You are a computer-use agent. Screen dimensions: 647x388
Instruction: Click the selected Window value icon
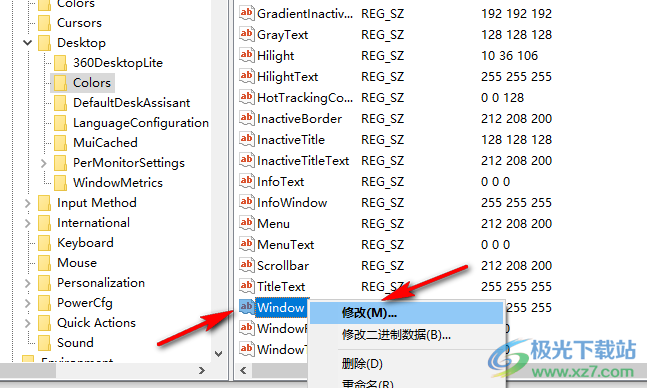pyautogui.click(x=247, y=307)
